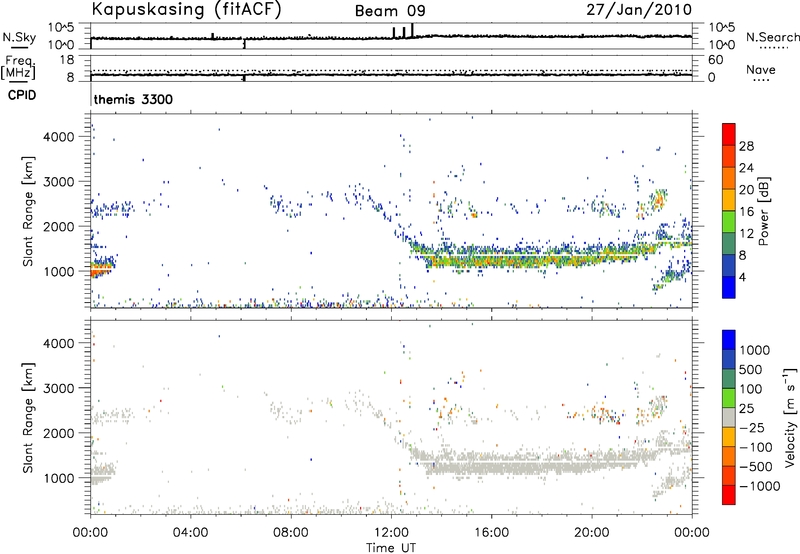This screenshot has width=800, height=554.
Task: Pick the teal Power segment between 8 and 12
Action: point(729,244)
